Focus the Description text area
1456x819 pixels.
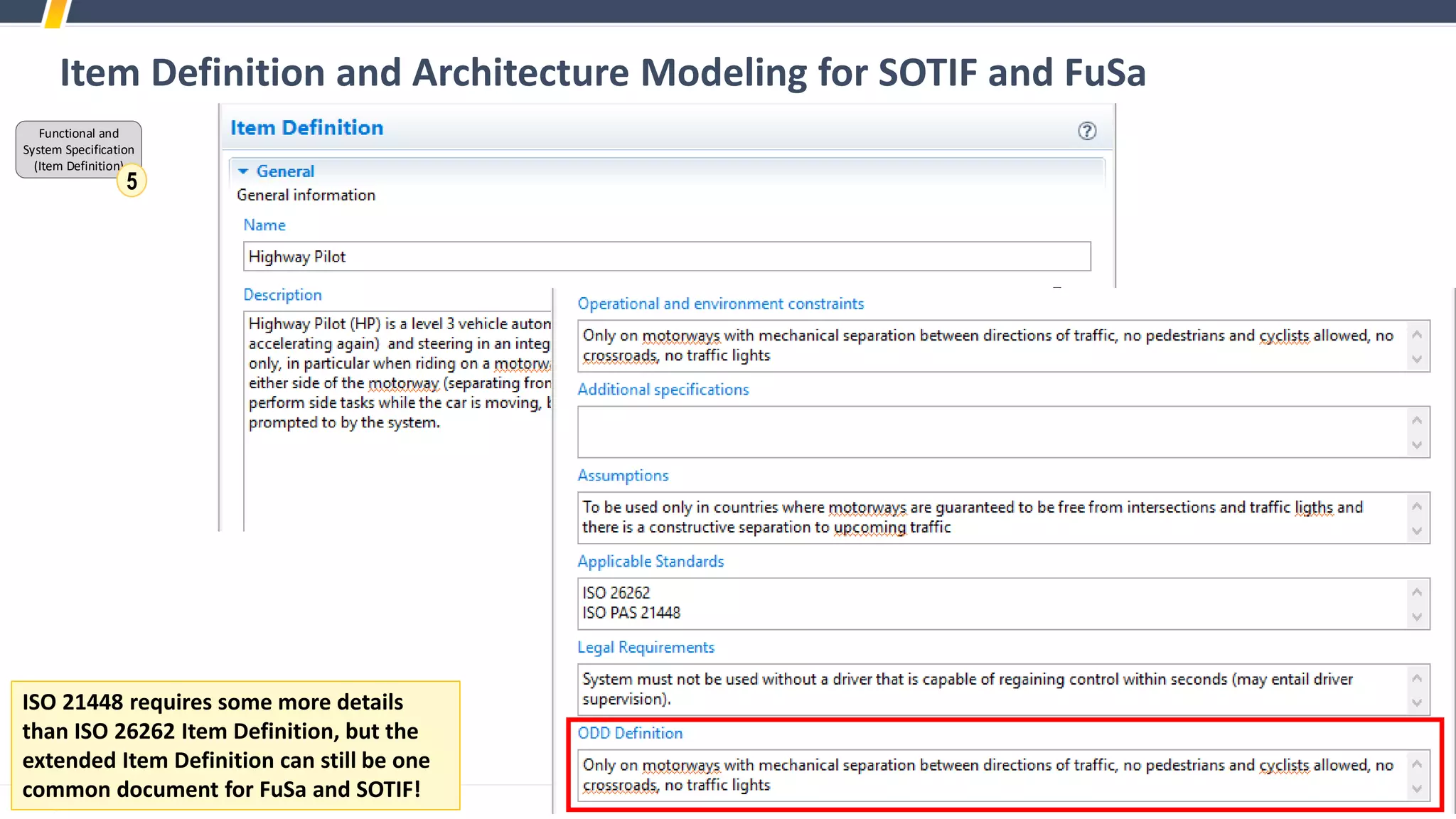[x=398, y=421]
